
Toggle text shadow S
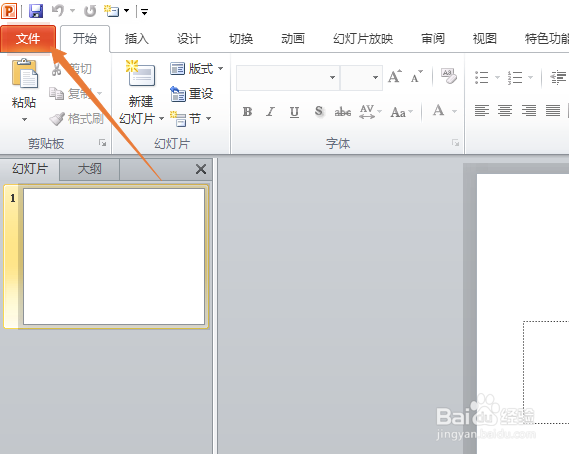tap(319, 111)
